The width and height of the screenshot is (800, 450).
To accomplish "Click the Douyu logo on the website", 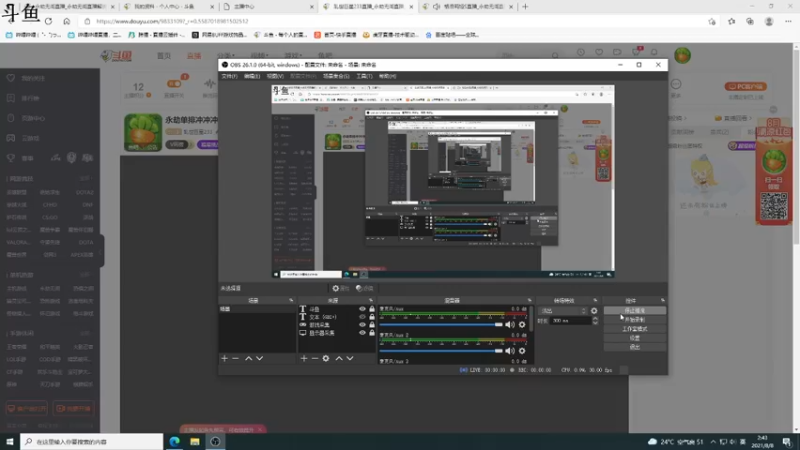I will (x=116, y=56).
